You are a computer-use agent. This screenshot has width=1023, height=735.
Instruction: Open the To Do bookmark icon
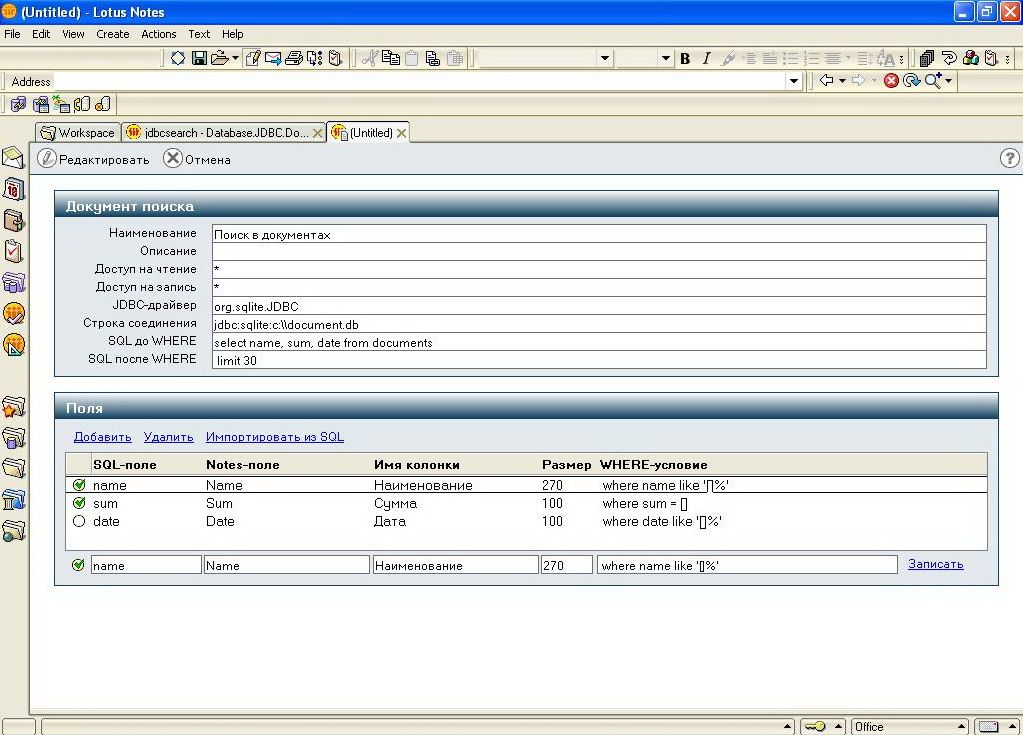(x=13, y=250)
